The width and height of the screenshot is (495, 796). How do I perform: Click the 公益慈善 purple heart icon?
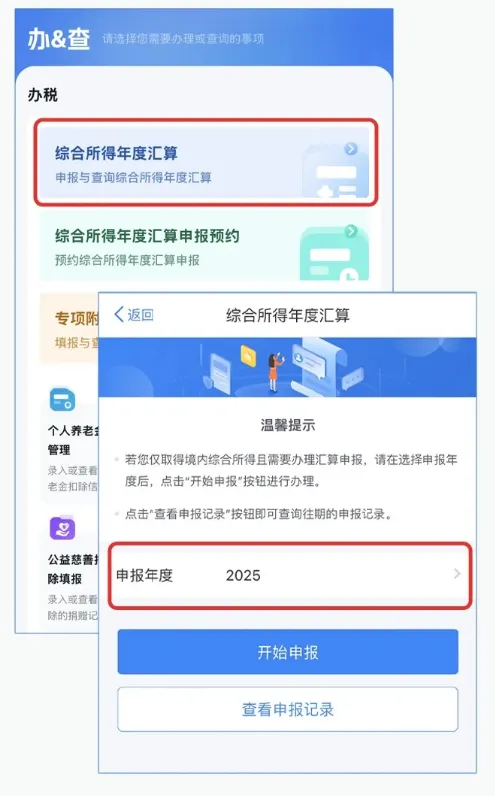click(62, 528)
